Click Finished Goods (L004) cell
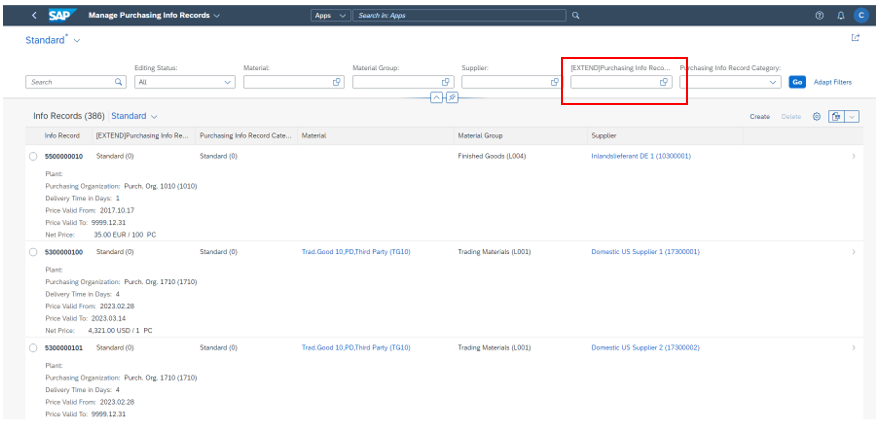Screen dimensions: 876x421 492,156
